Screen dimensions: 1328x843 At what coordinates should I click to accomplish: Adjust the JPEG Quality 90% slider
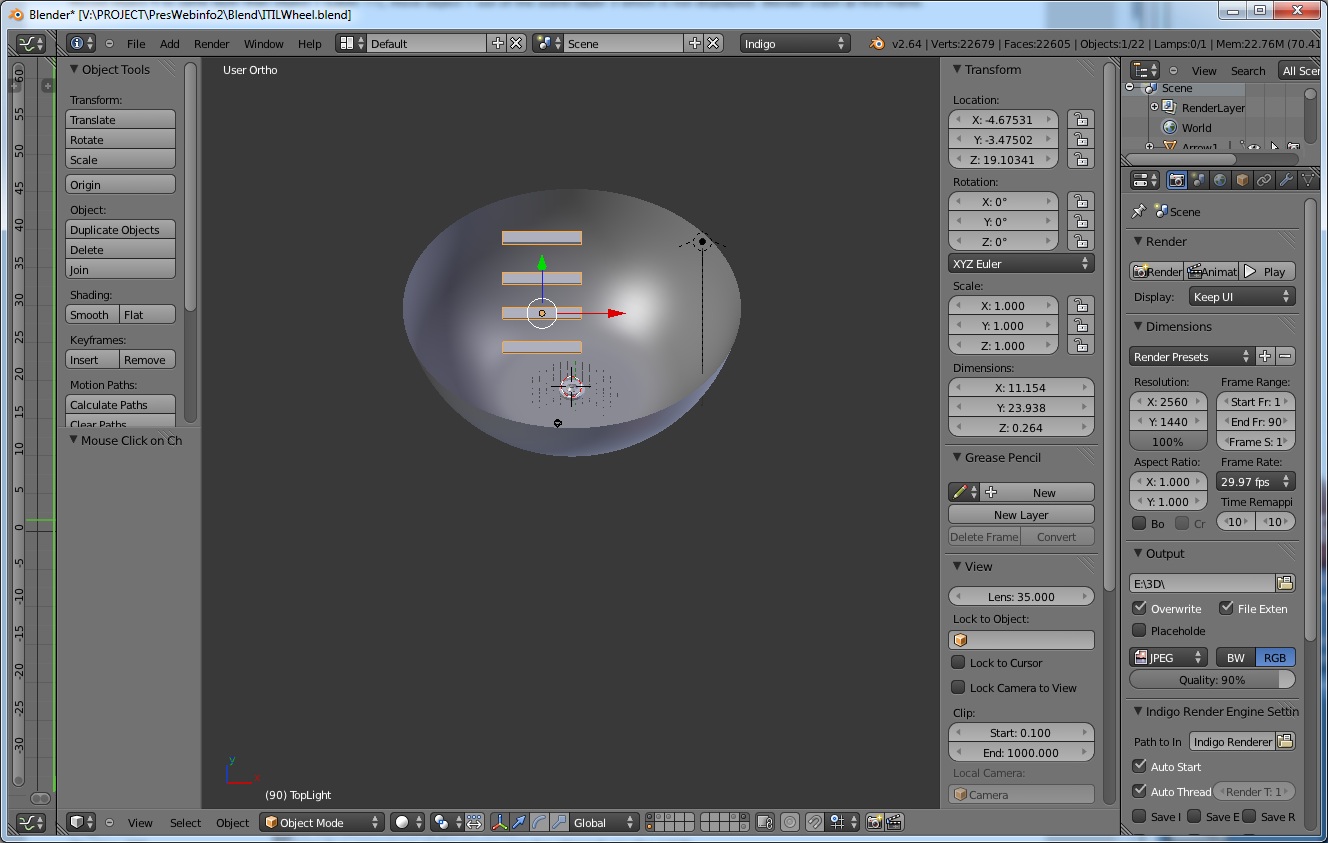point(1212,680)
